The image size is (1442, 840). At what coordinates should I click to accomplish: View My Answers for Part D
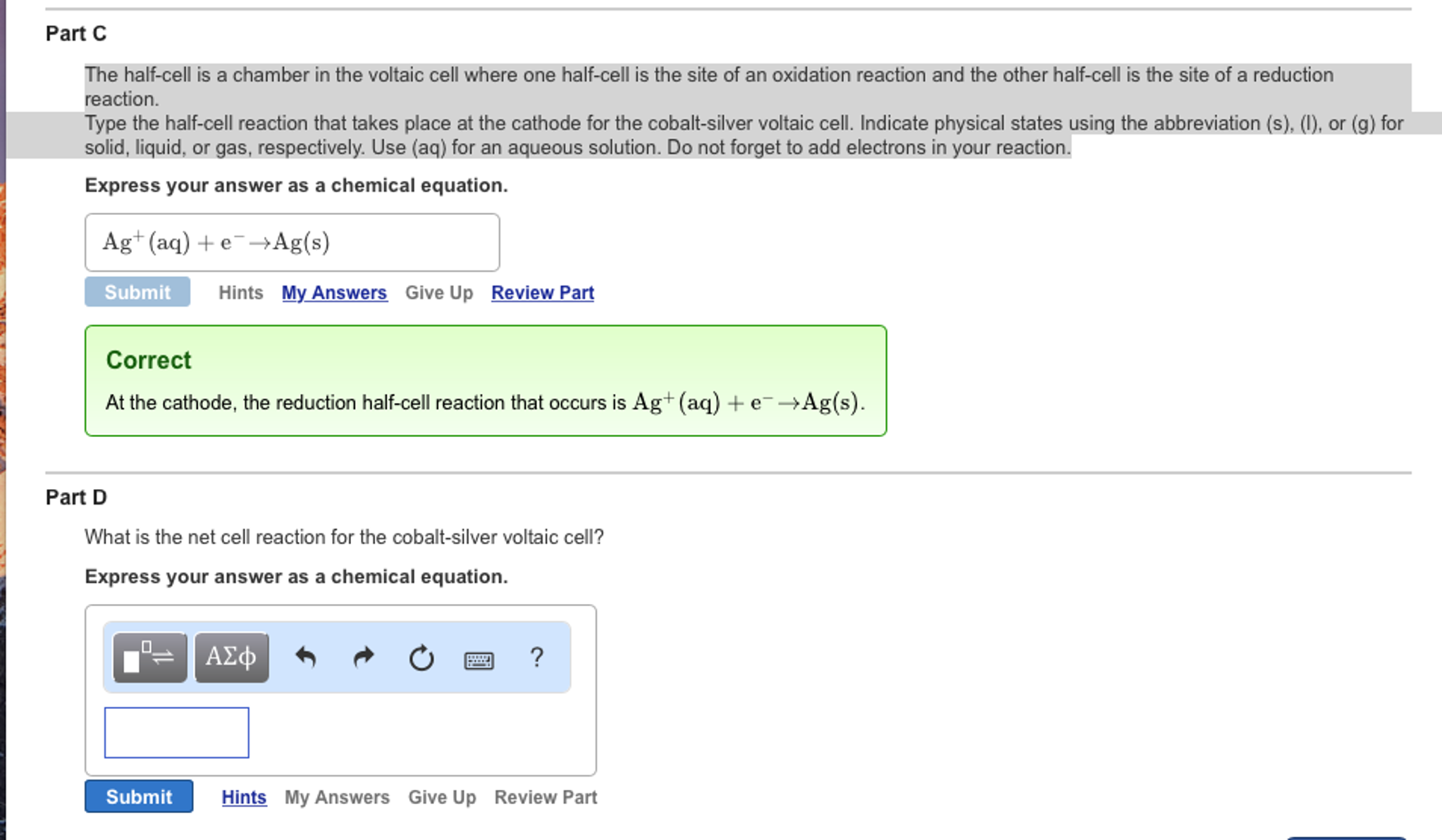[x=335, y=797]
